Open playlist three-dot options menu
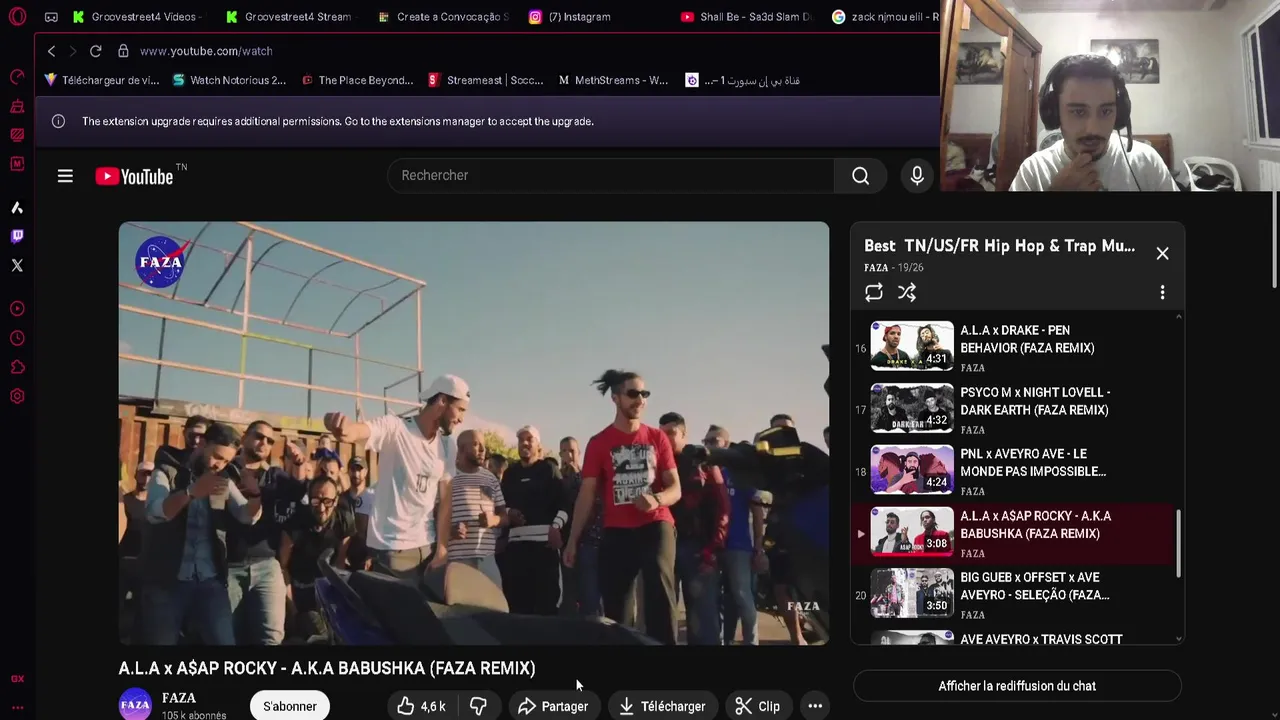 click(1162, 292)
